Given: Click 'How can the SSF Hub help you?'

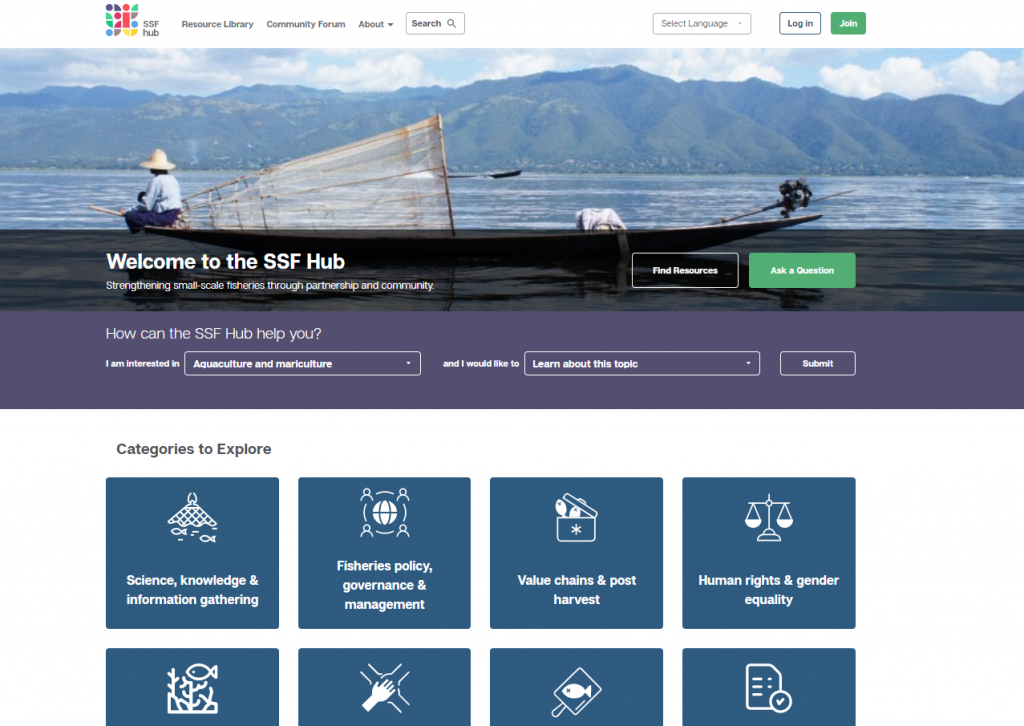Looking at the screenshot, I should pyautogui.click(x=214, y=334).
